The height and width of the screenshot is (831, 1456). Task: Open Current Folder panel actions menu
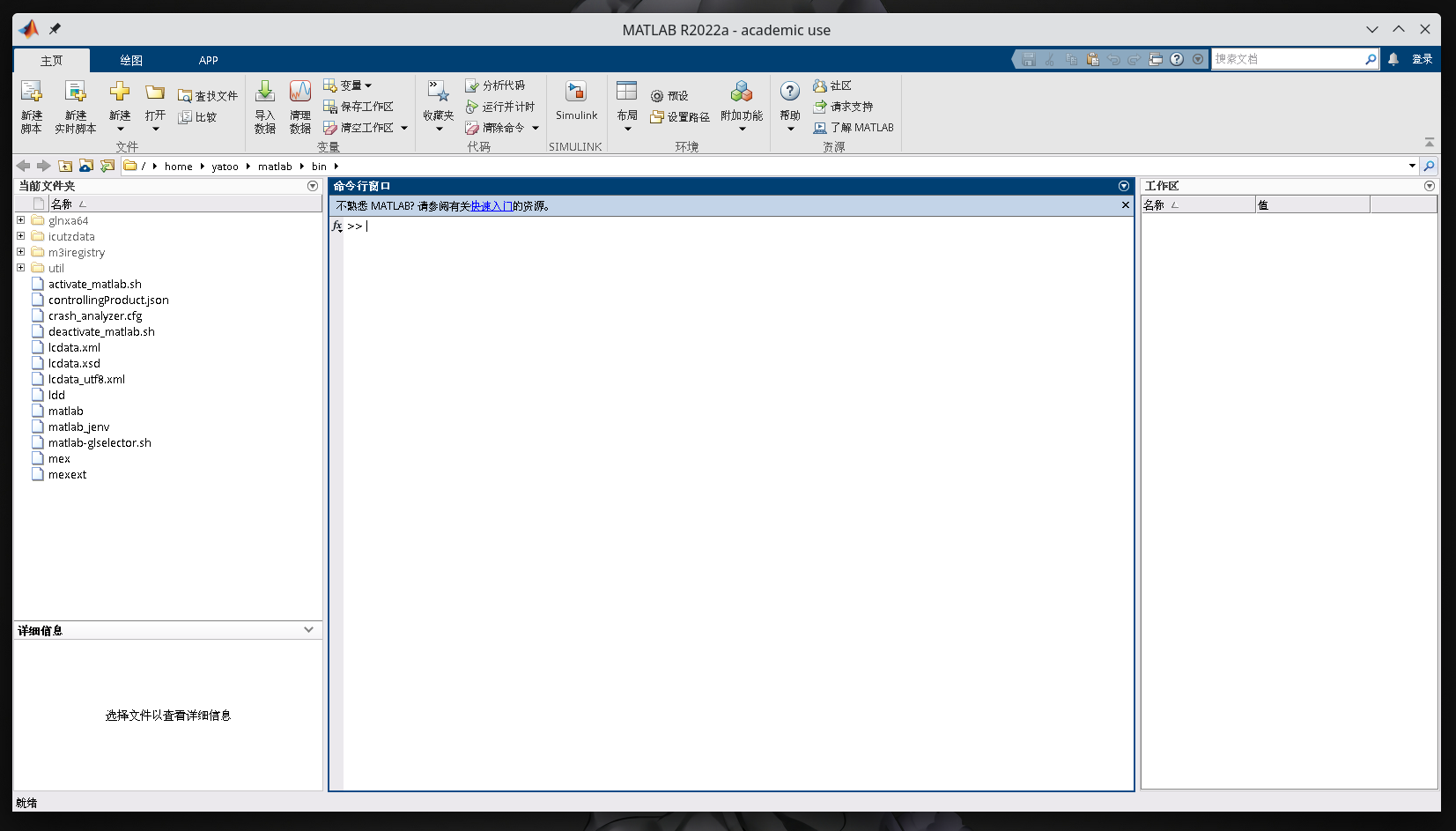tap(313, 186)
